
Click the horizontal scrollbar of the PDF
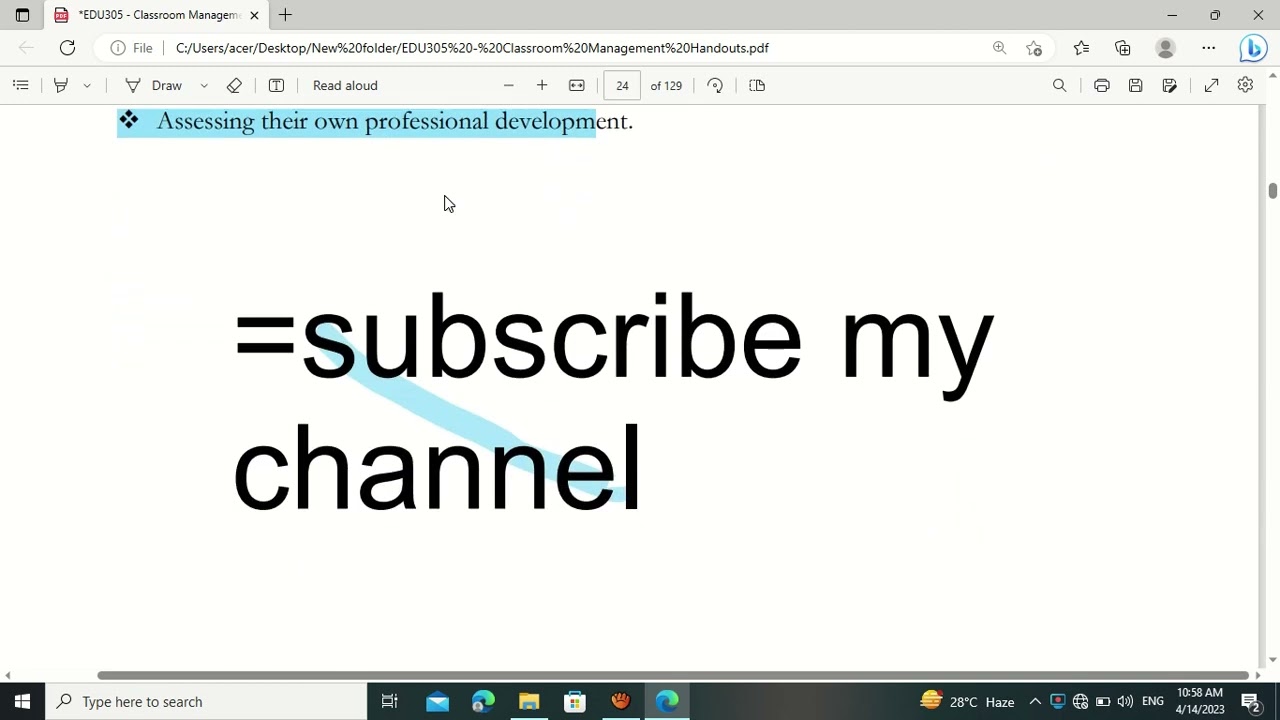[673, 675]
